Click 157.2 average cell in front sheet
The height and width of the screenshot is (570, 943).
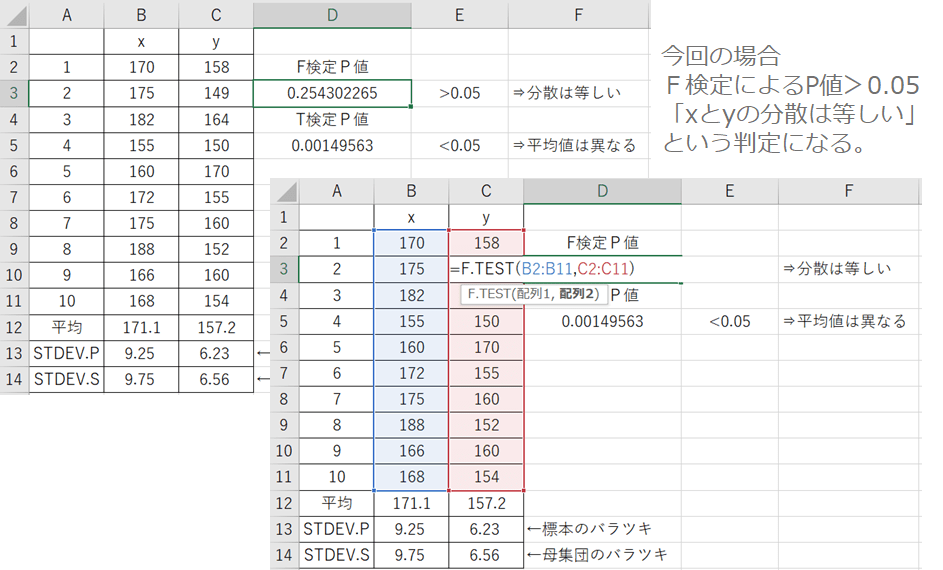tap(486, 503)
